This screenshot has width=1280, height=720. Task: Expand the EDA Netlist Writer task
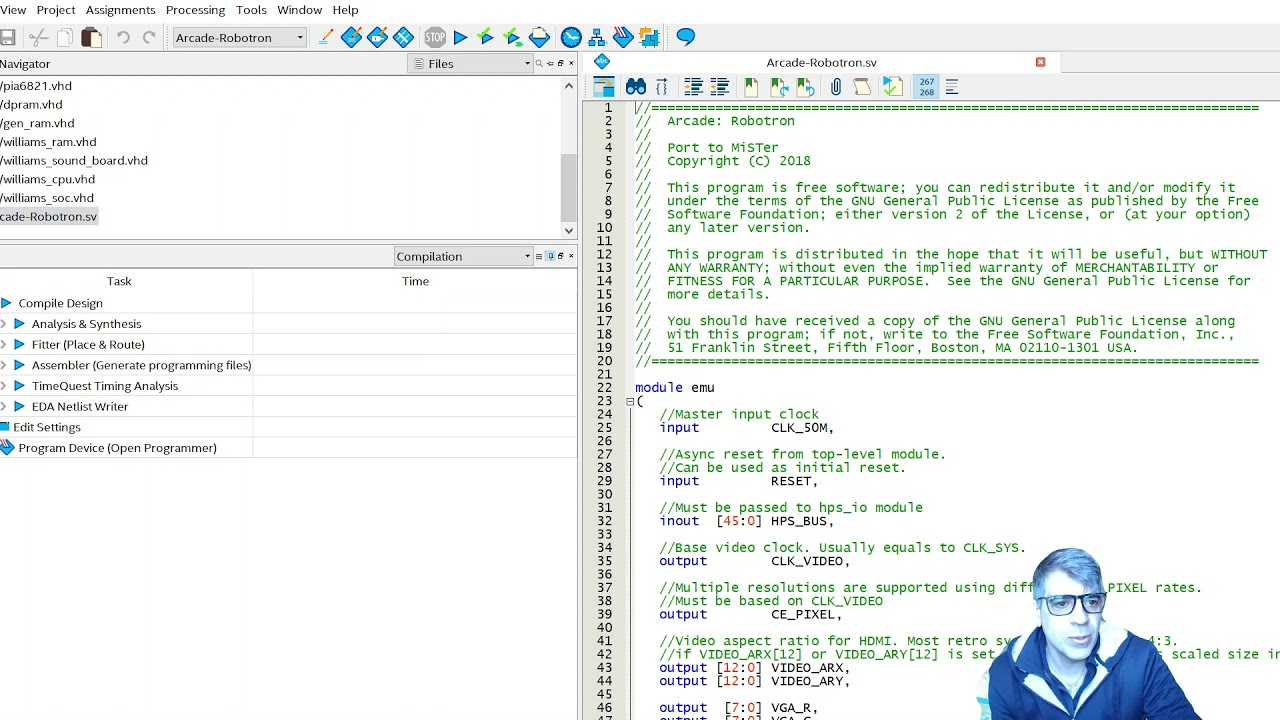(x=4, y=407)
